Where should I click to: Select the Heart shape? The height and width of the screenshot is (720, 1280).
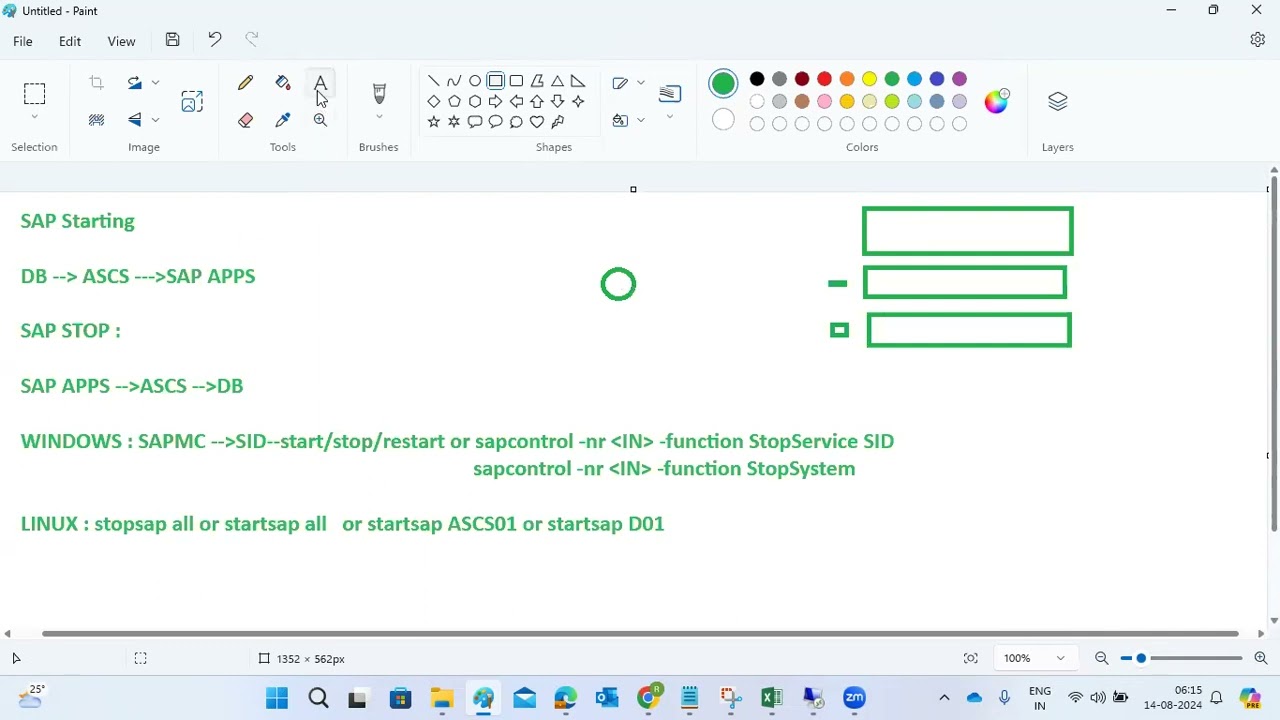537,122
